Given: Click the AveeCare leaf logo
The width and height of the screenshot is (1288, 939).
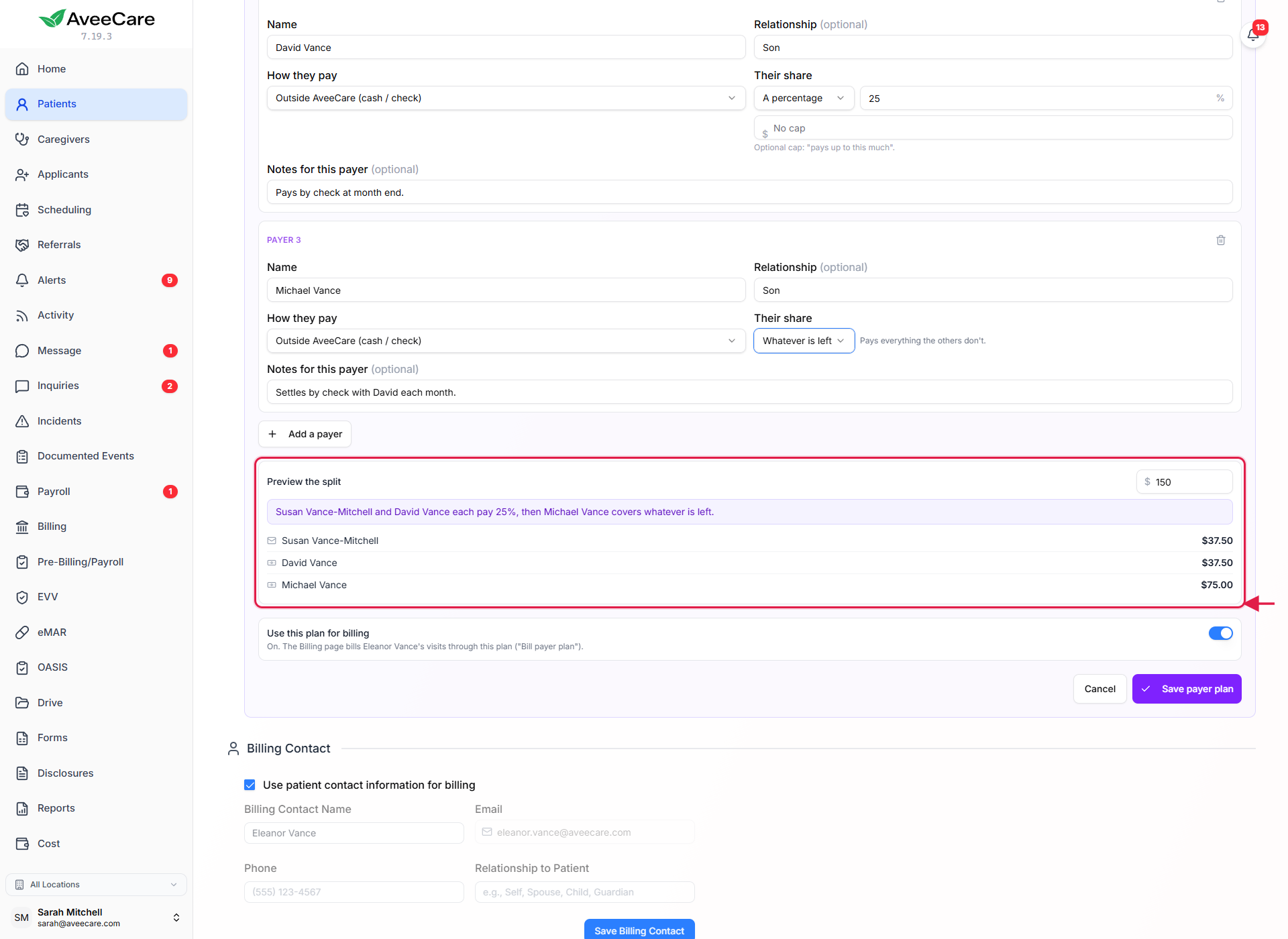Looking at the screenshot, I should click(x=52, y=18).
